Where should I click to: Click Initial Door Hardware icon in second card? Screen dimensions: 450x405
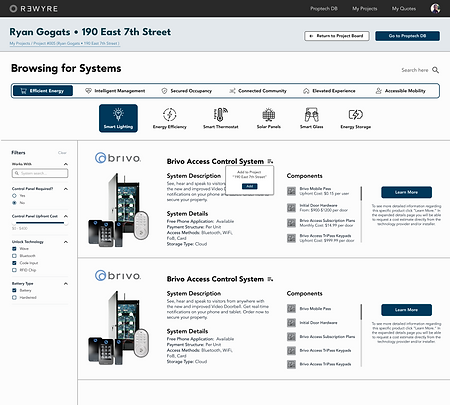click(x=291, y=323)
